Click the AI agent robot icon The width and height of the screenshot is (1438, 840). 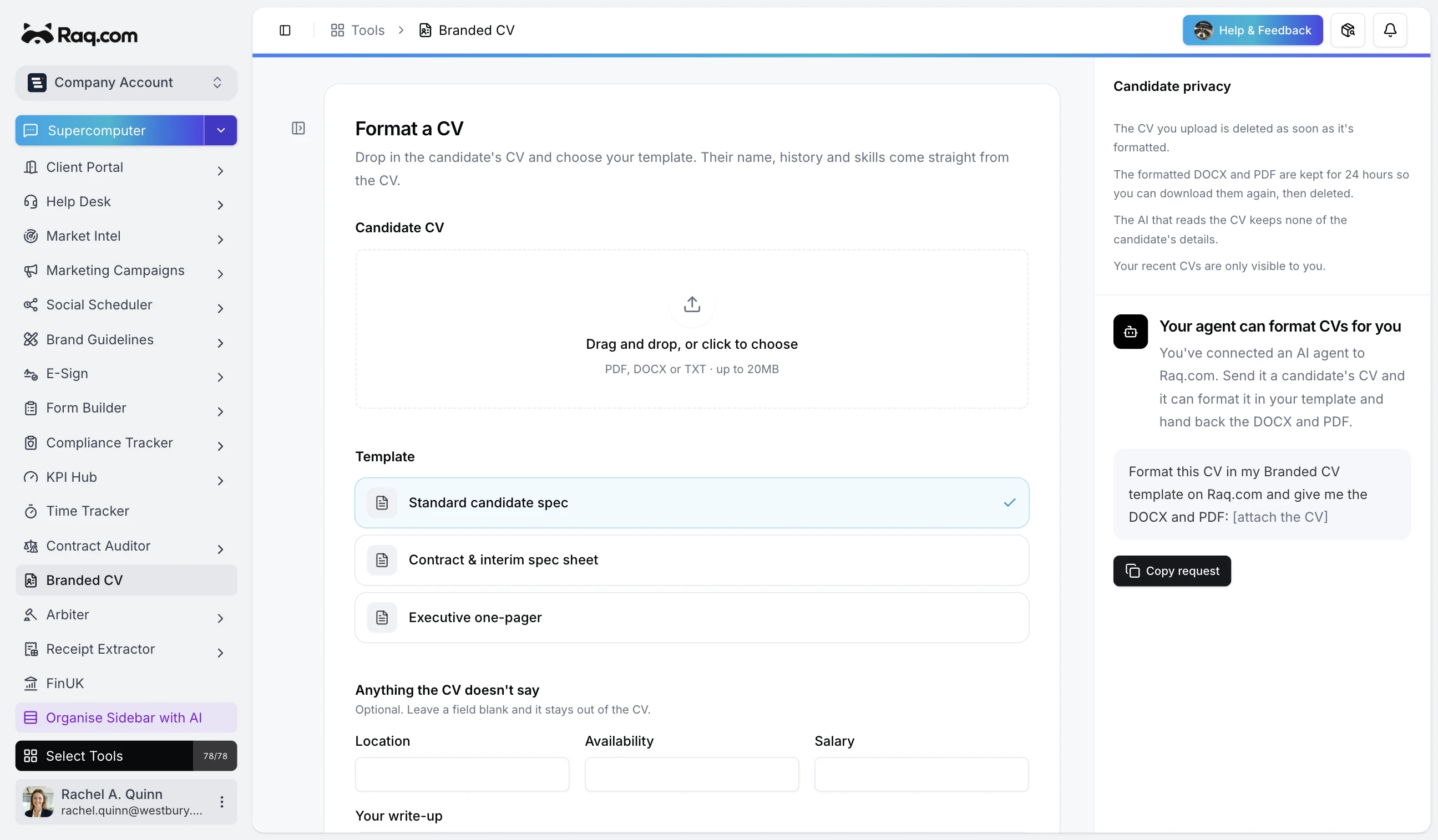[1130, 332]
